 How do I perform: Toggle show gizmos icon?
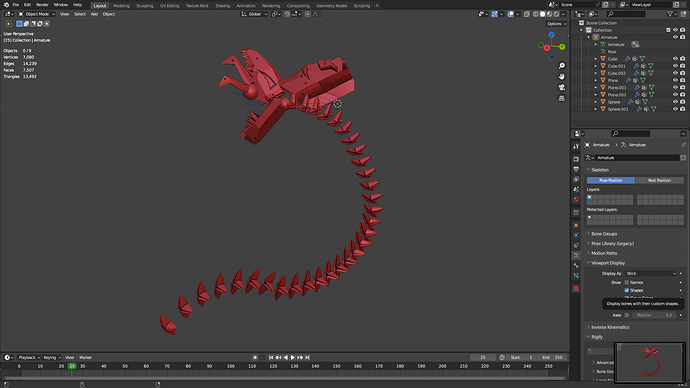(495, 14)
